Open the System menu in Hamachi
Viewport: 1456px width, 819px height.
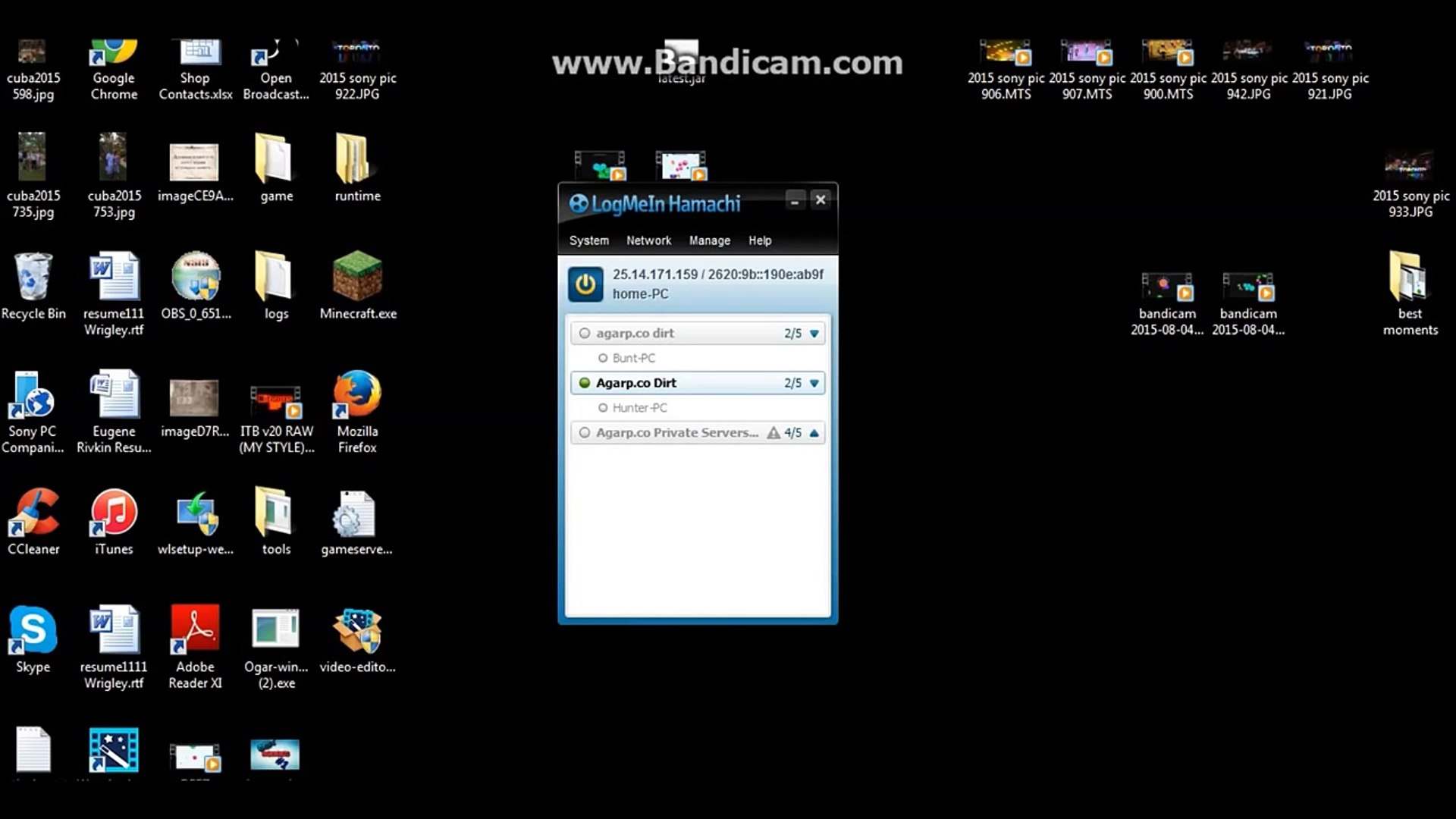click(589, 240)
